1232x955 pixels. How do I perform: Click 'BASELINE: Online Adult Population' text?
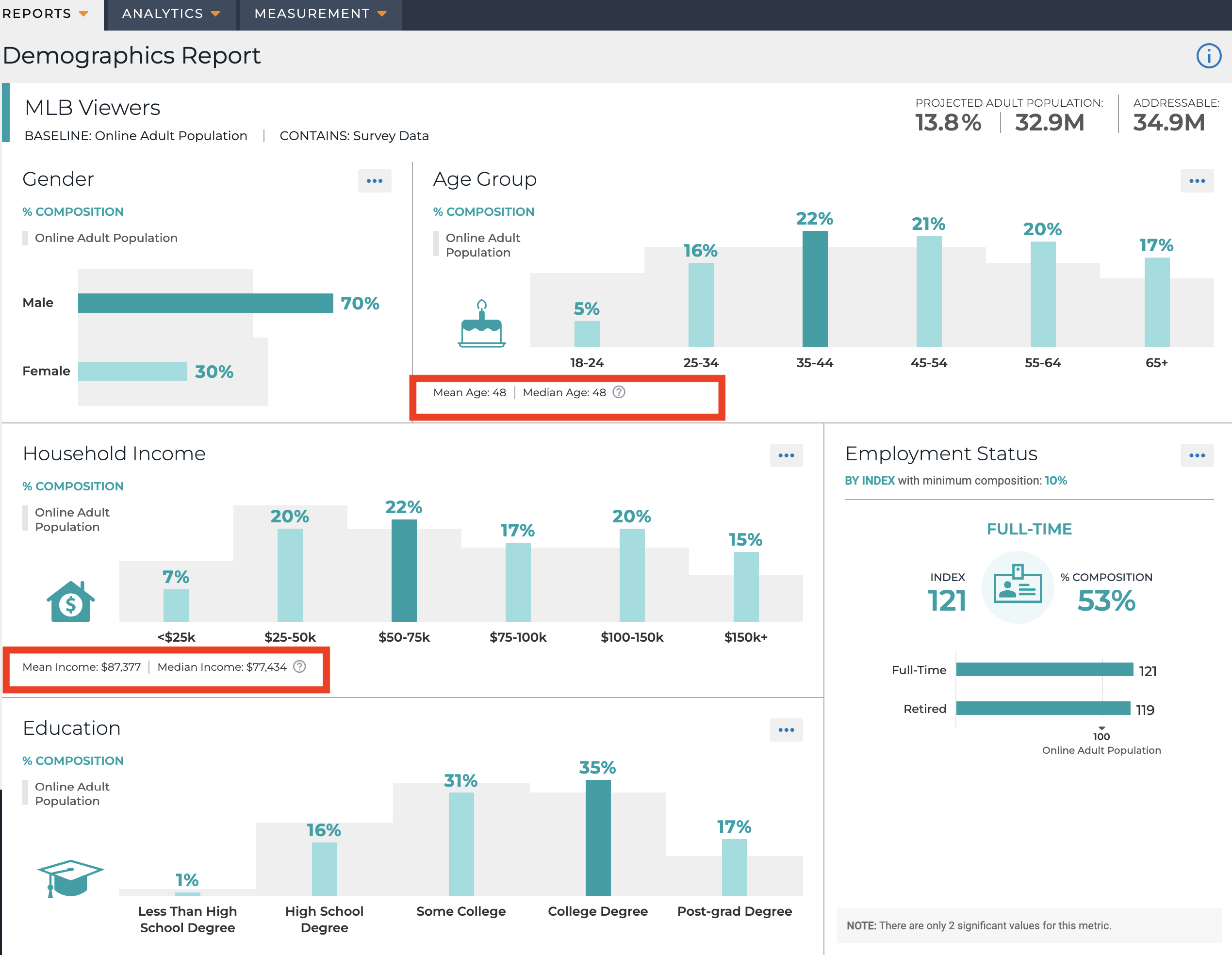[x=135, y=136]
